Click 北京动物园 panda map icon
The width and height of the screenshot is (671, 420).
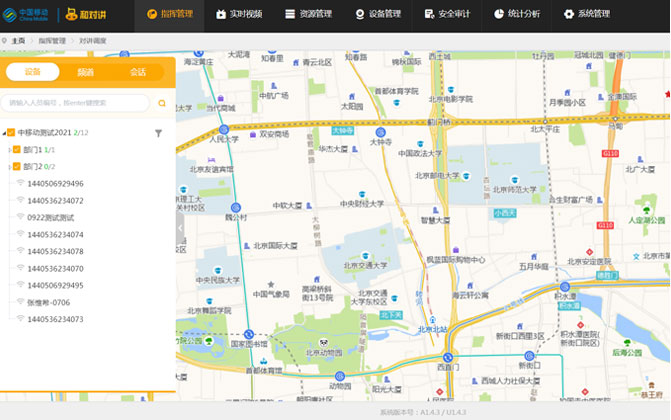[x=324, y=343]
